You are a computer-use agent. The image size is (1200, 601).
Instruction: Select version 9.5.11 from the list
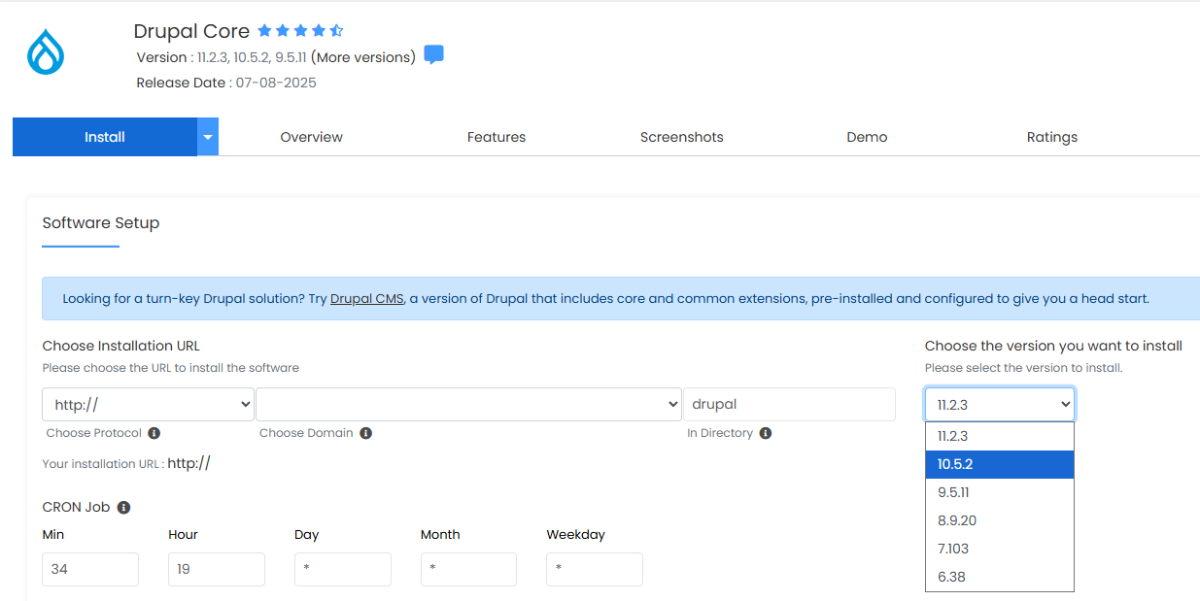pyautogui.click(x=1000, y=492)
